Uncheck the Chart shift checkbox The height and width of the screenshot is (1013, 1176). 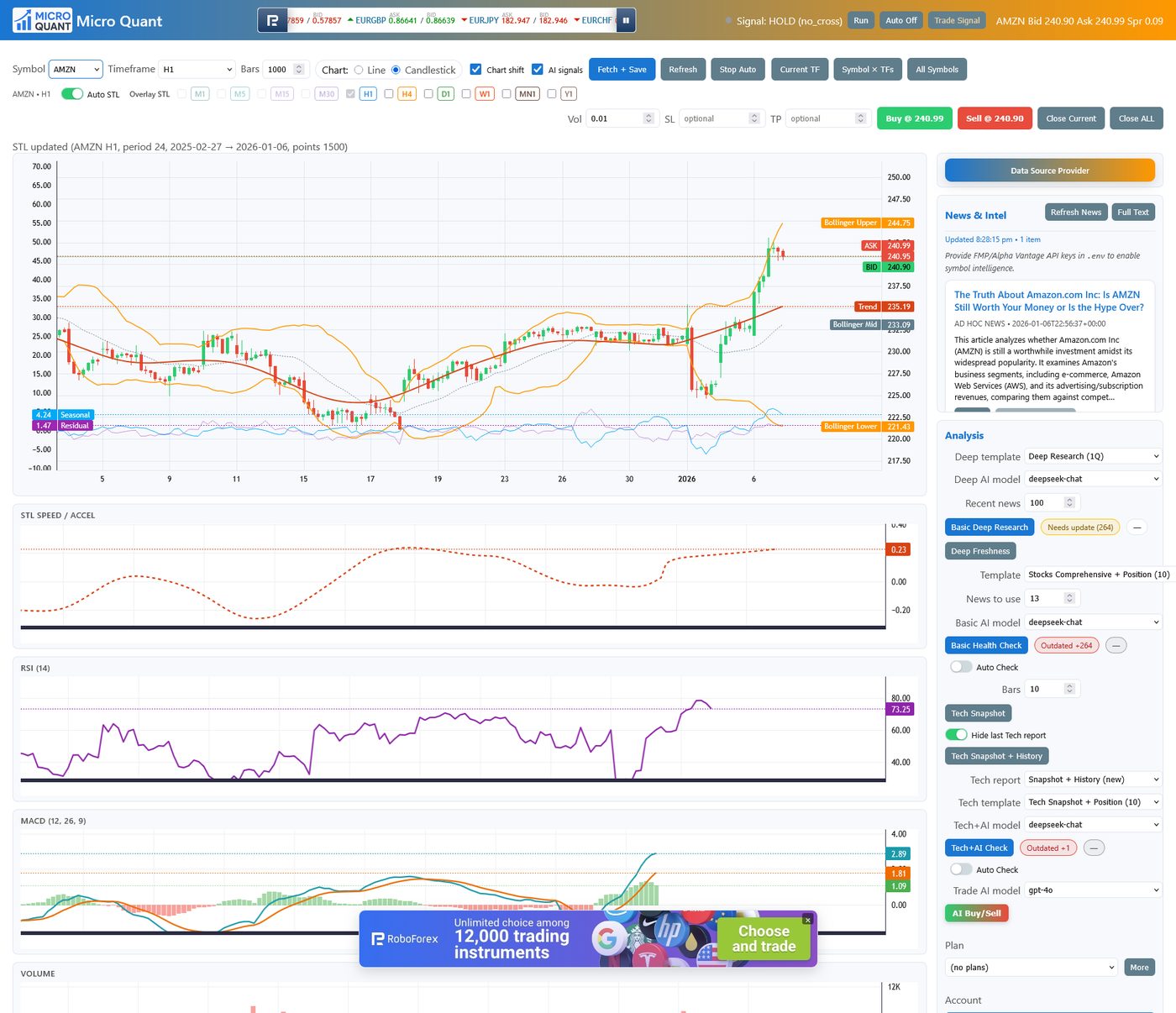point(475,69)
